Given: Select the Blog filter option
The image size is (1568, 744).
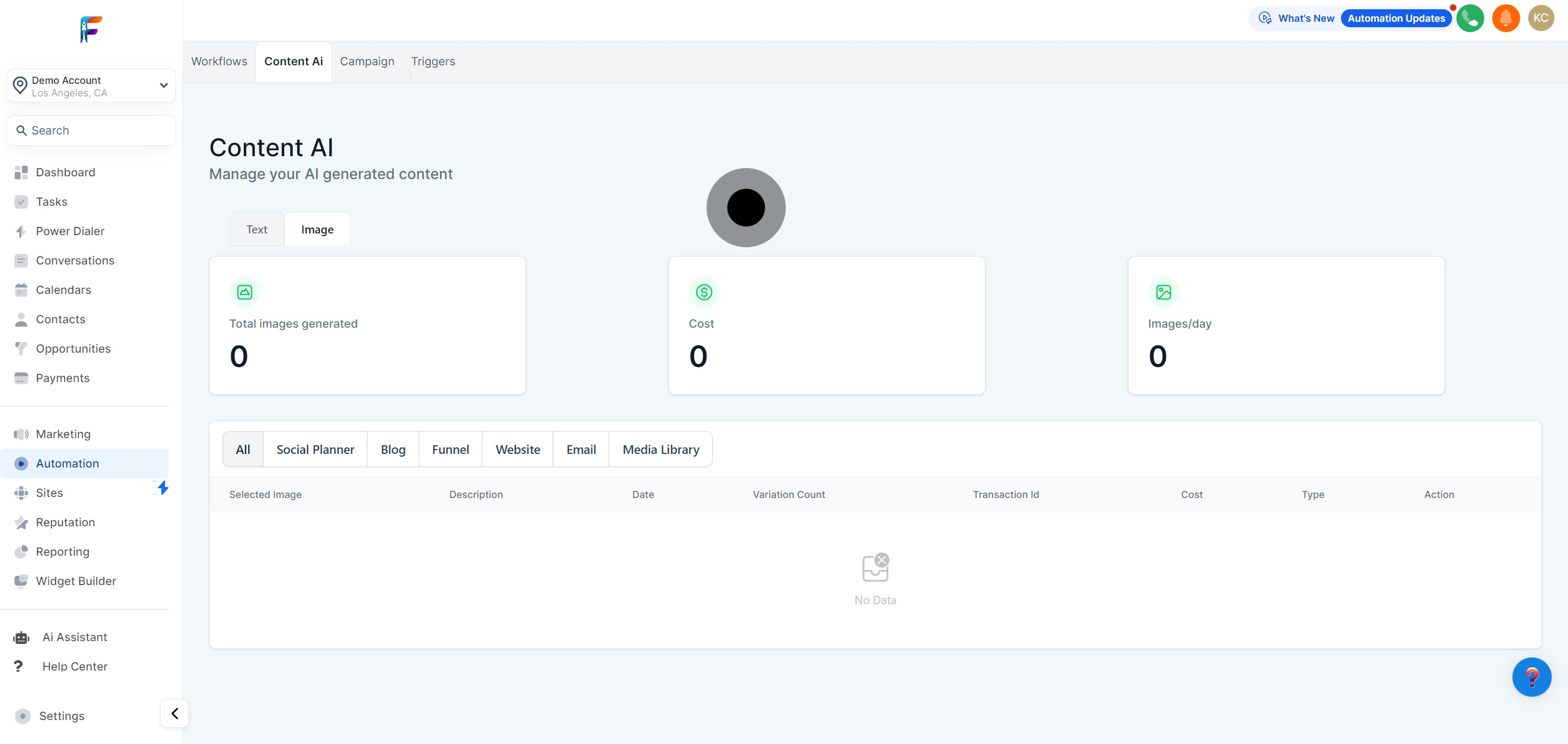Looking at the screenshot, I should pos(393,450).
